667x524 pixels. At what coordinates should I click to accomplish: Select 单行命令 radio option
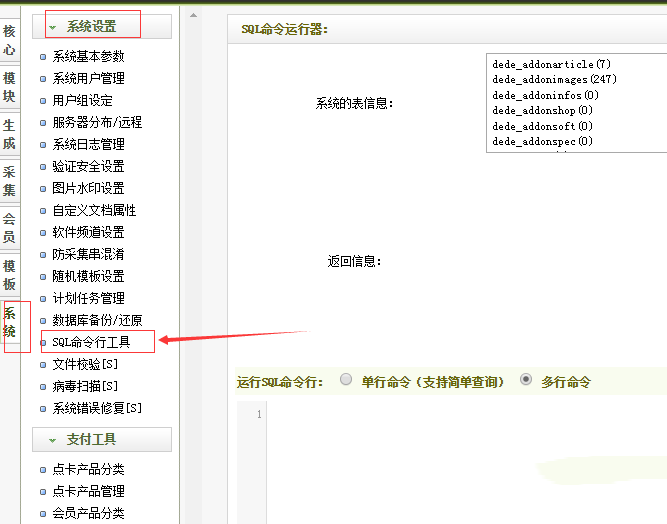point(346,380)
